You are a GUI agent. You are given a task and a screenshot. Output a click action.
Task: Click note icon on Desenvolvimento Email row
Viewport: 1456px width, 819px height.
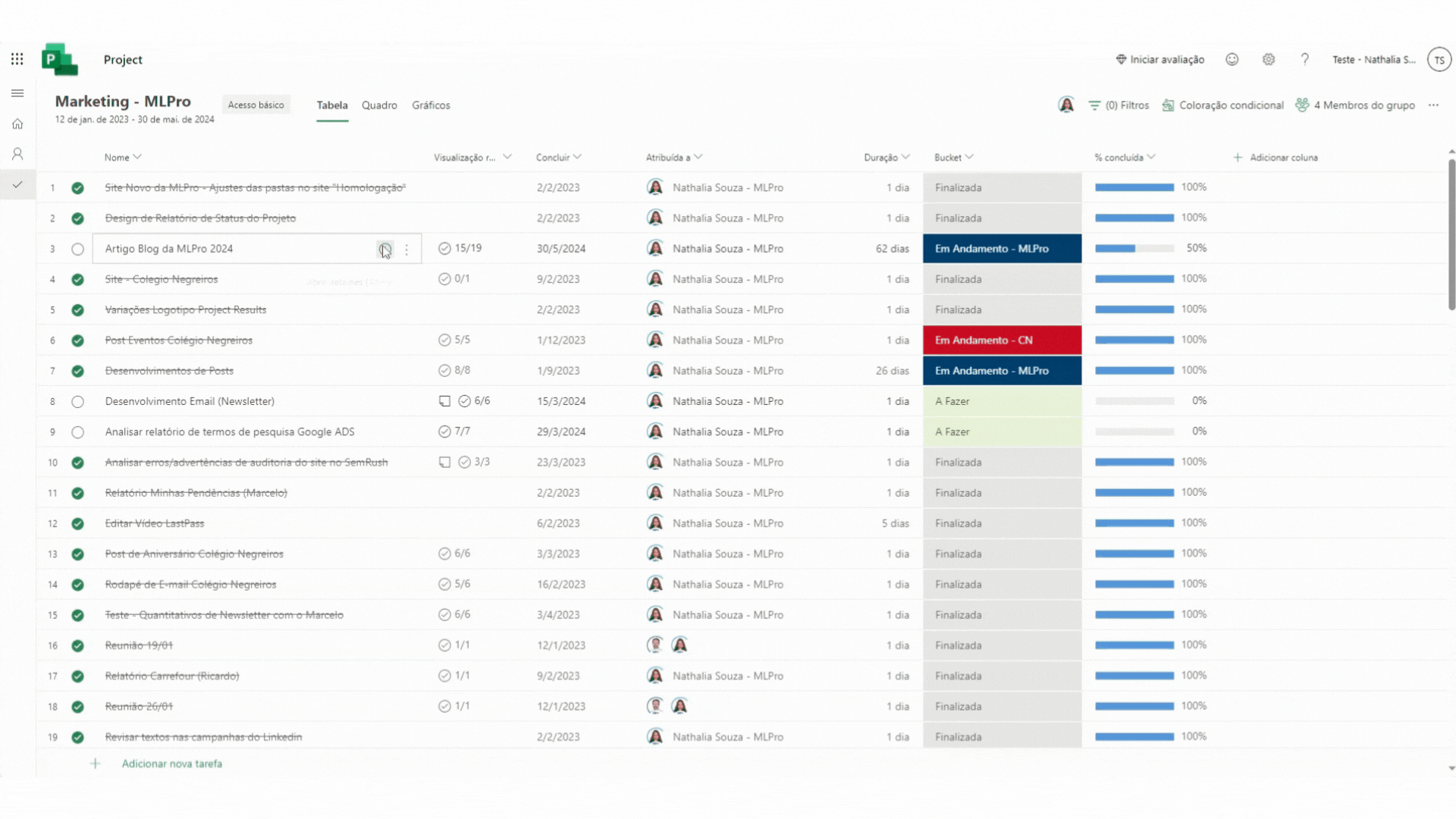point(445,401)
